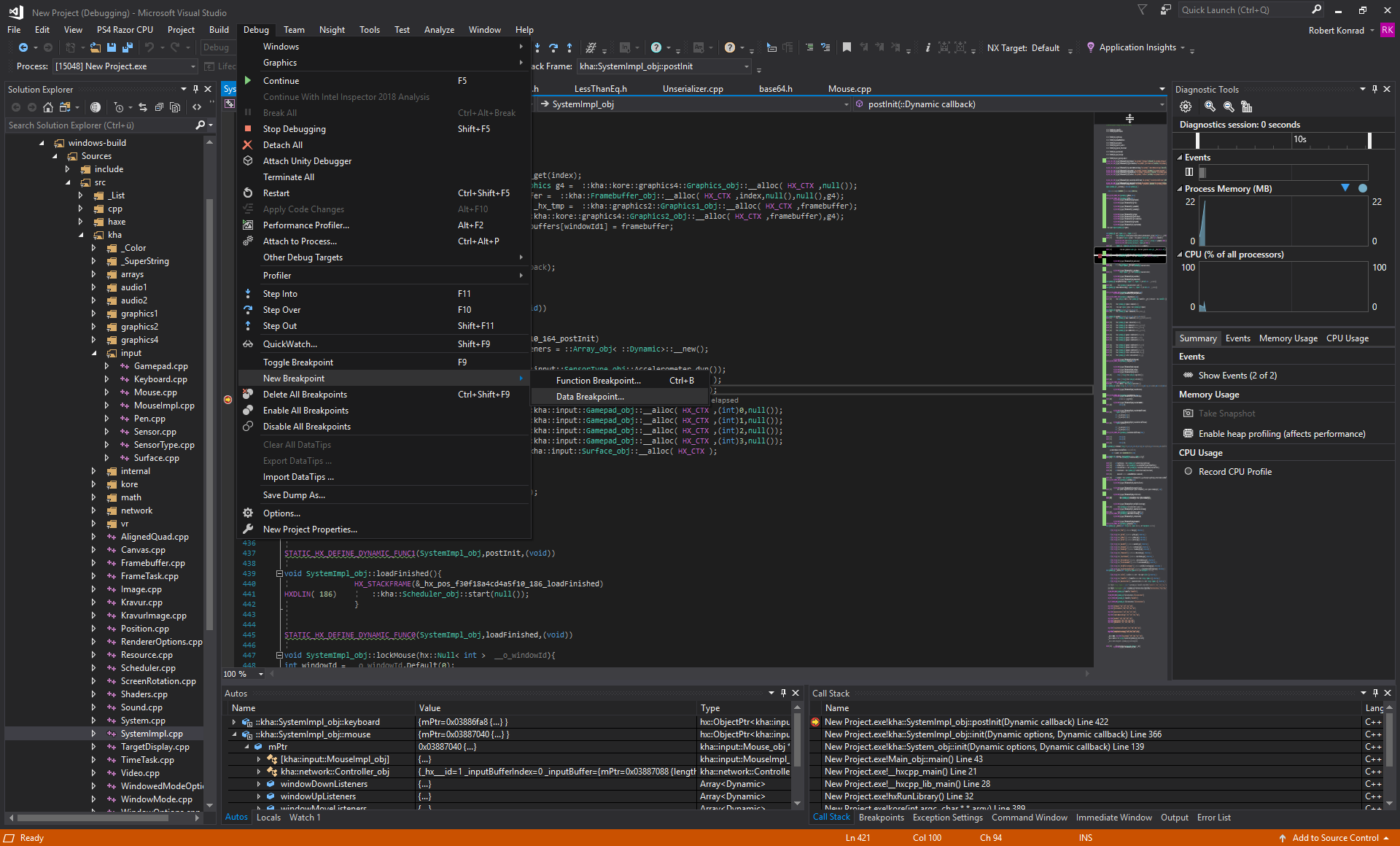This screenshot has height=846, width=1400.
Task: Click the Step Over arrow in debug toolbar
Action: tap(553, 47)
